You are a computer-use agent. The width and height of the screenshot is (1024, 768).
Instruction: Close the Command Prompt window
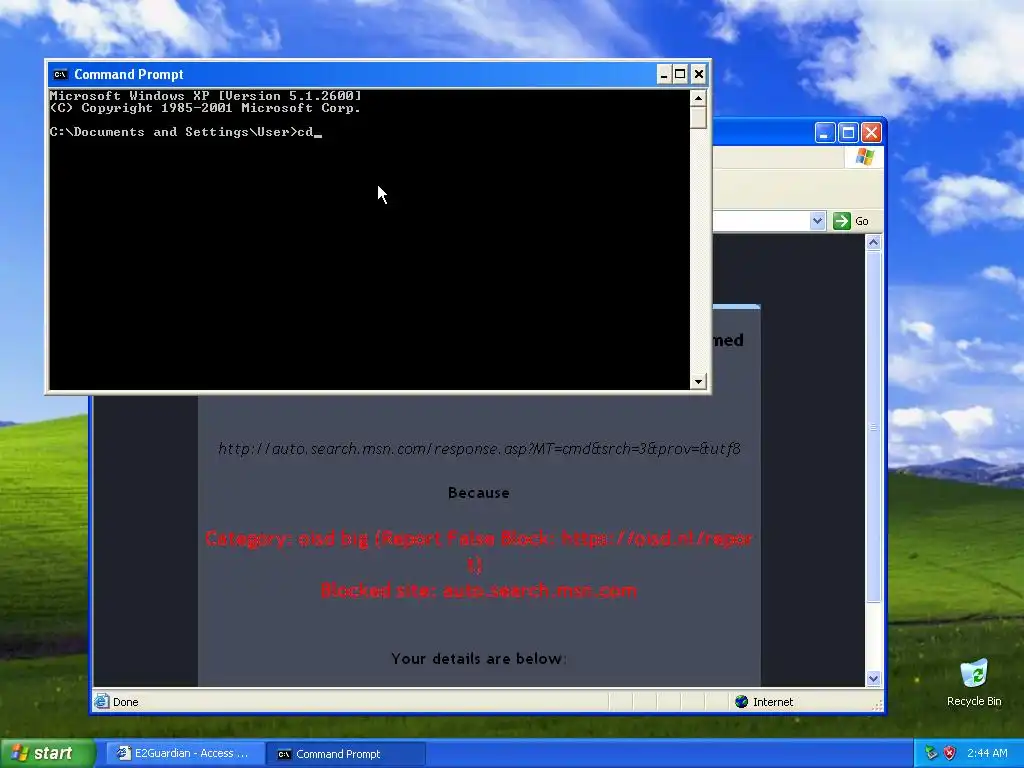click(699, 74)
